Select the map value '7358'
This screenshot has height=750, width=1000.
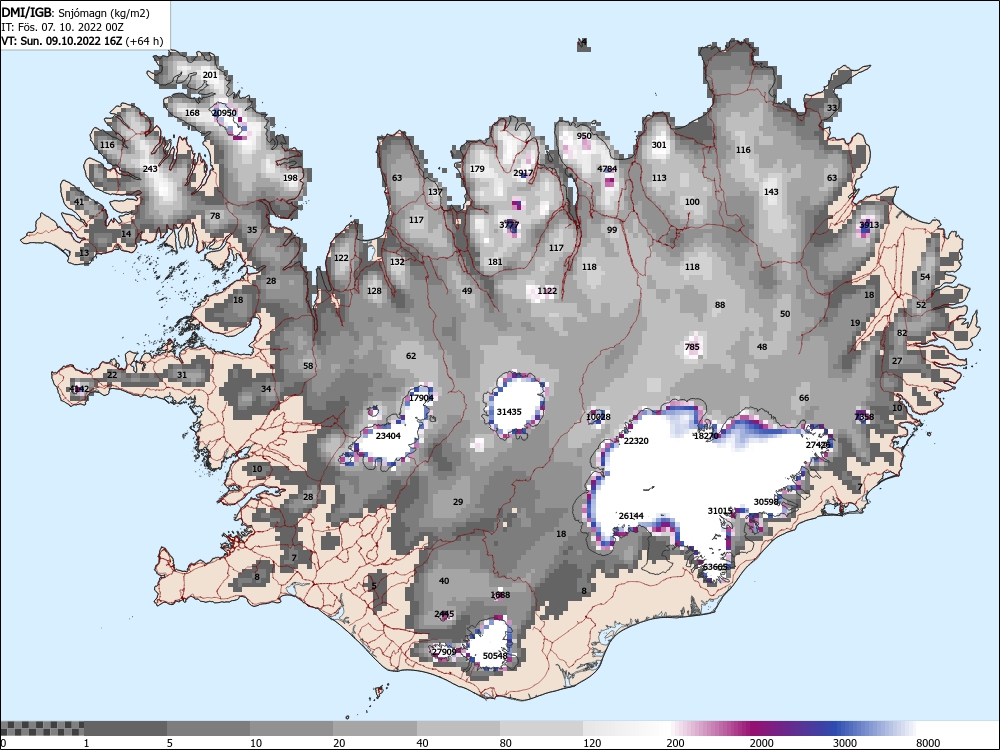point(864,417)
